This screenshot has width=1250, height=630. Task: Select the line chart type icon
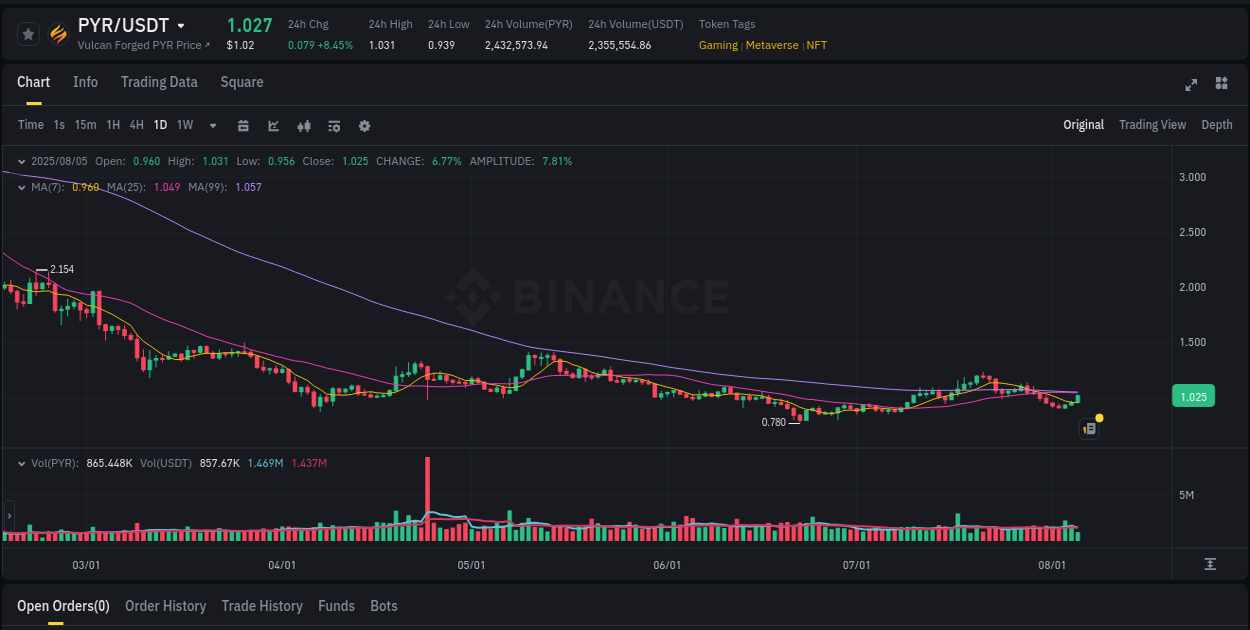click(273, 126)
